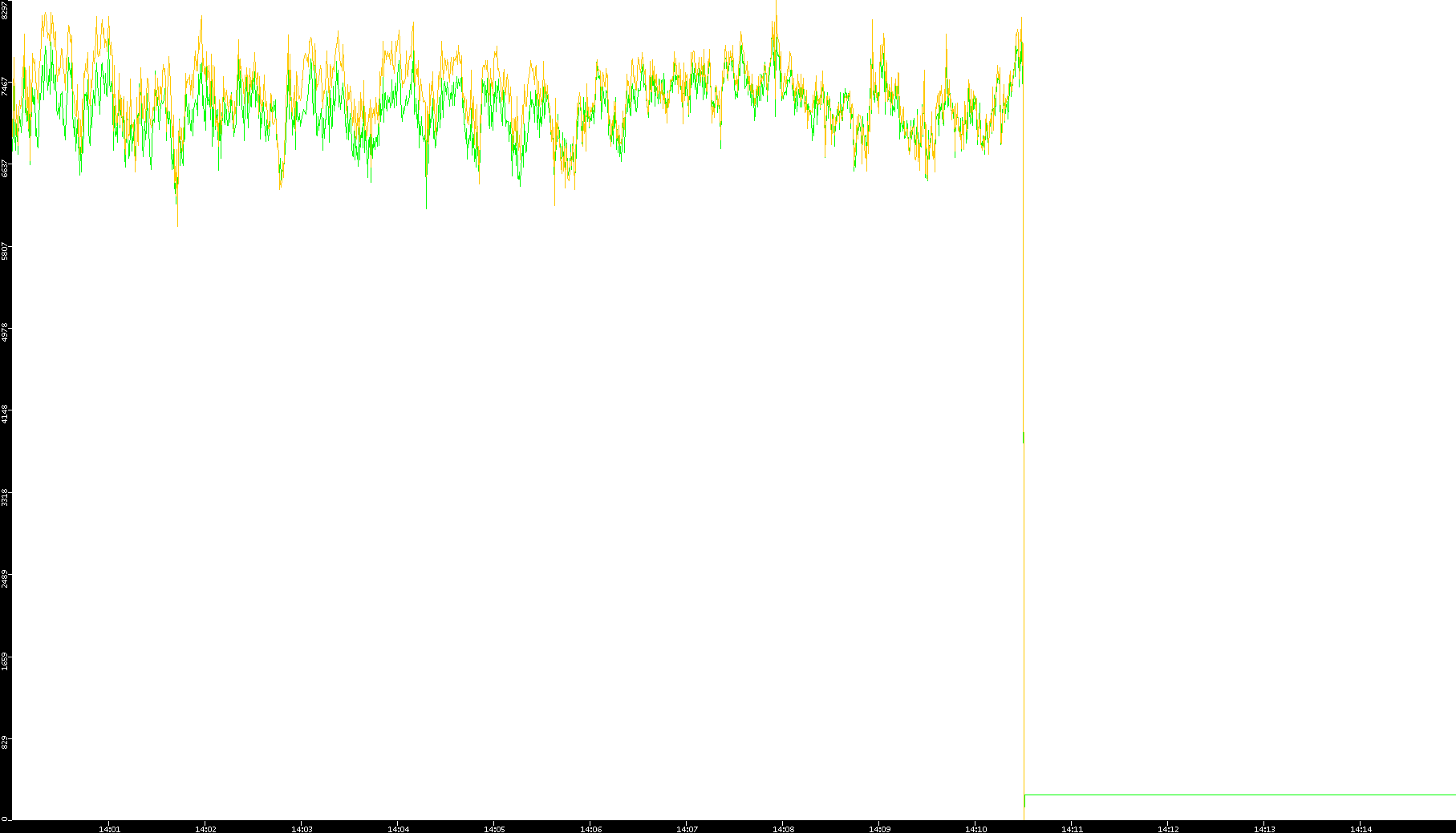Select the 14:12 time axis marker
Viewport: 1456px width, 833px height.
pos(1168,829)
